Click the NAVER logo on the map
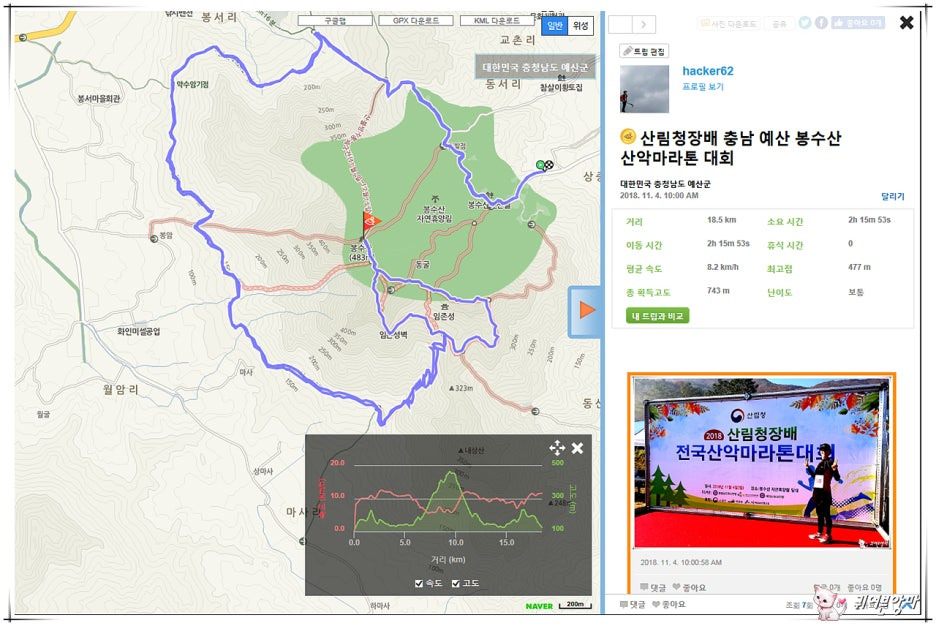Screen dimensions: 936x626 click(x=539, y=606)
